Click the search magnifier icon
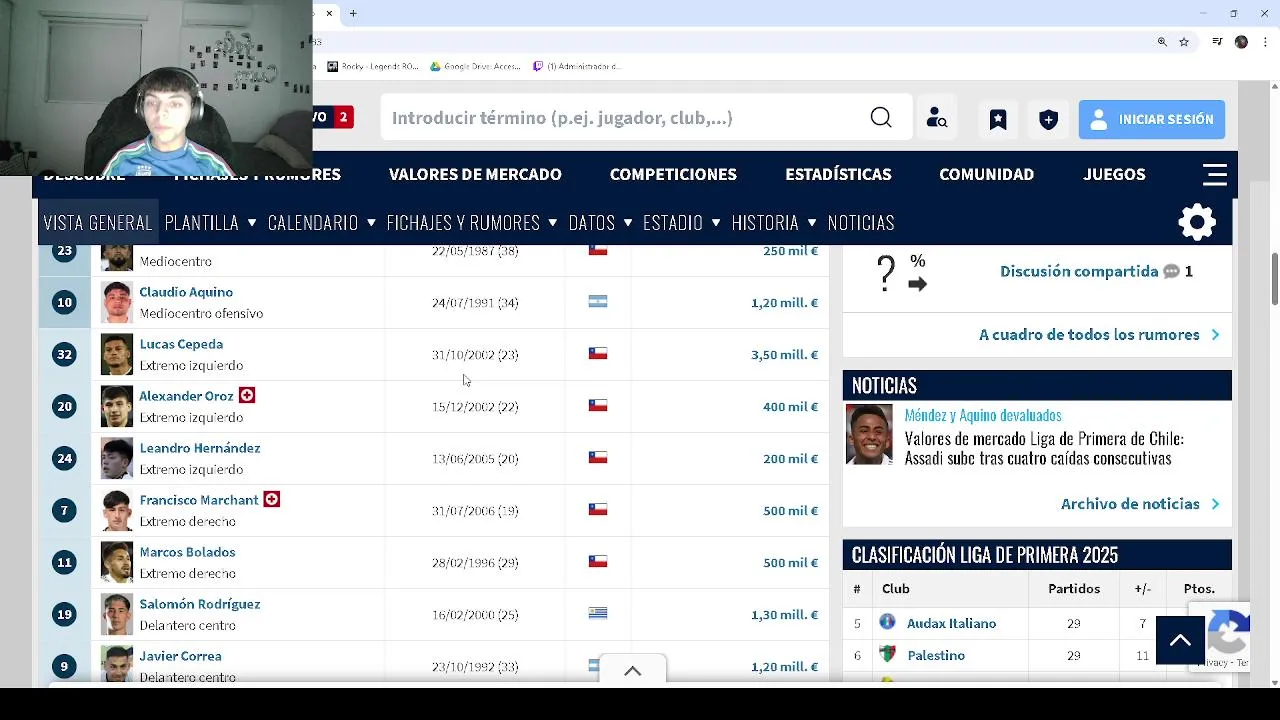1280x720 pixels. (x=881, y=118)
